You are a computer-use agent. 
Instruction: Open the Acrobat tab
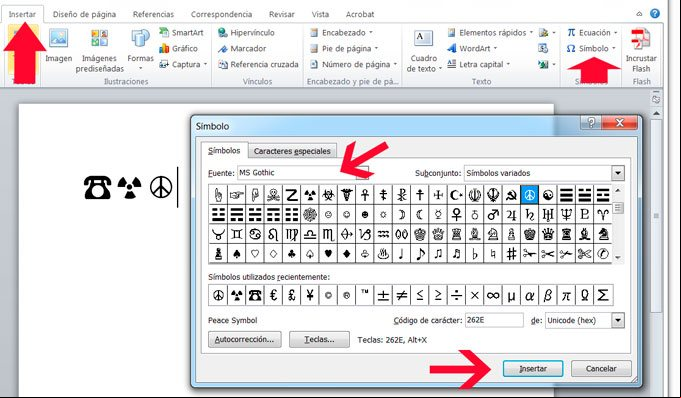pyautogui.click(x=360, y=14)
